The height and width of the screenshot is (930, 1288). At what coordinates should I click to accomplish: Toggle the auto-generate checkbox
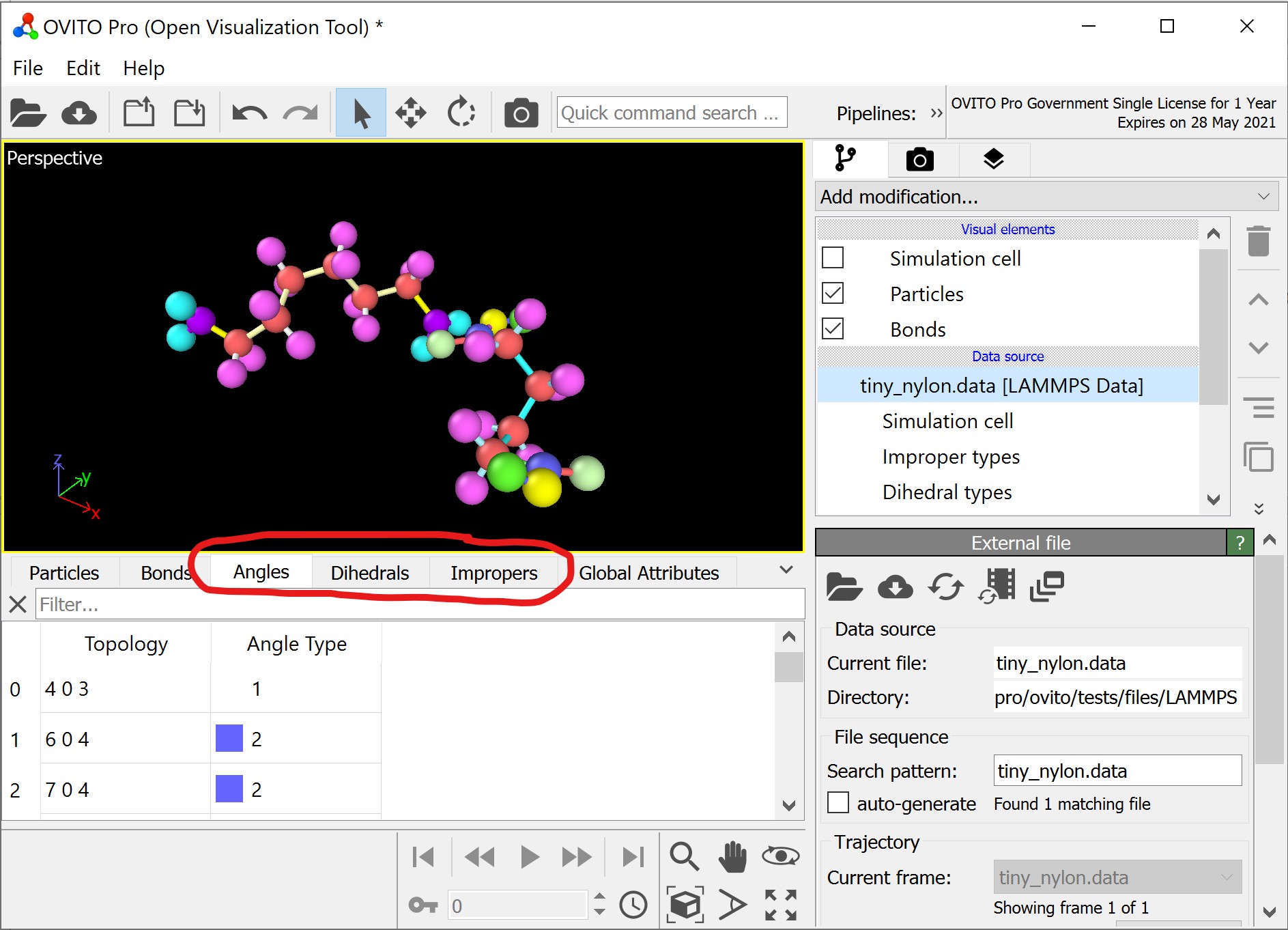click(x=838, y=803)
